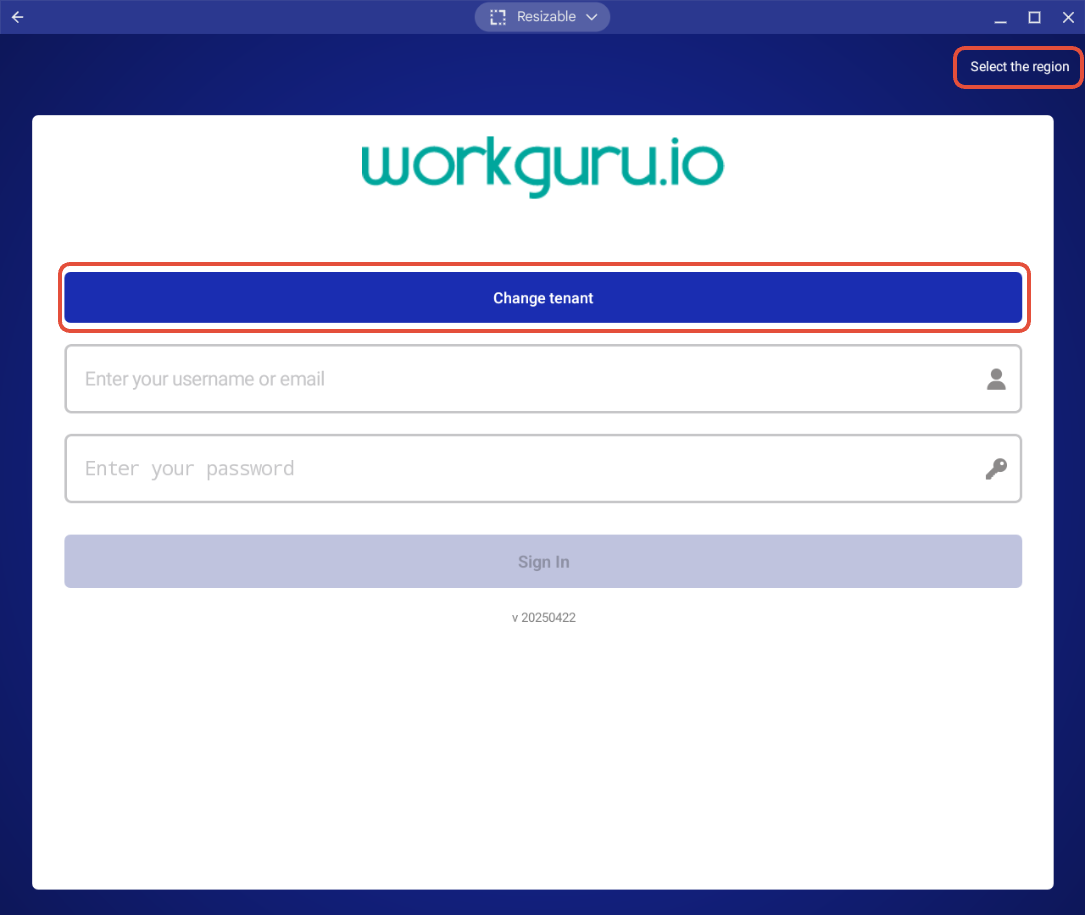The width and height of the screenshot is (1085, 915).
Task: Click the Select the region button
Action: coord(1019,67)
